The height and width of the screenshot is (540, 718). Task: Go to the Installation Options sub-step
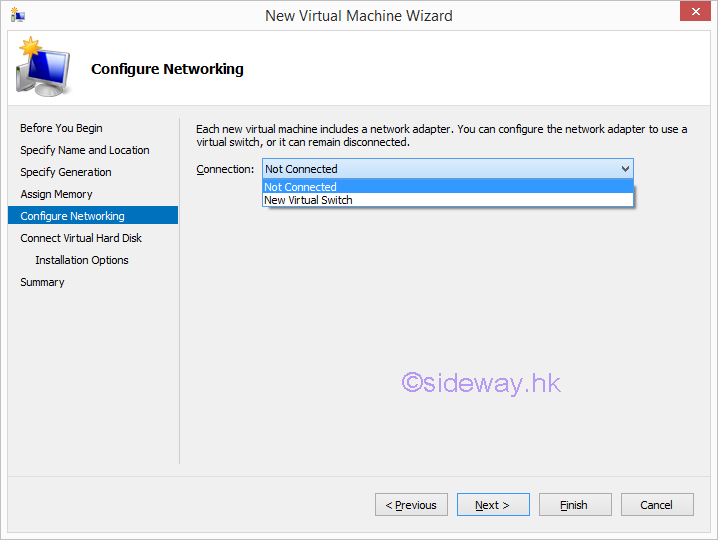pos(82,260)
